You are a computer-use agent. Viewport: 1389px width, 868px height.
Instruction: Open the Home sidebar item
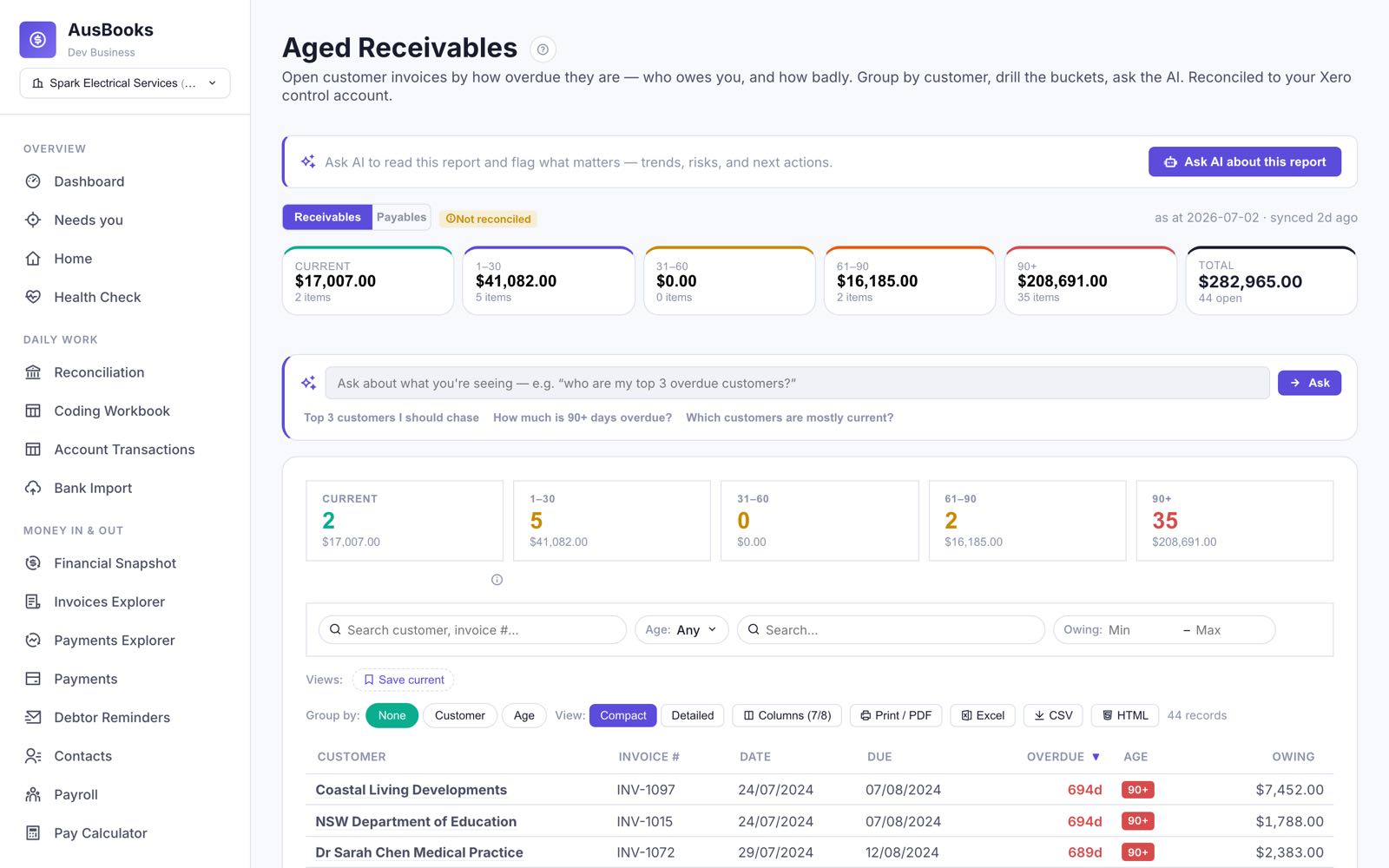point(73,259)
